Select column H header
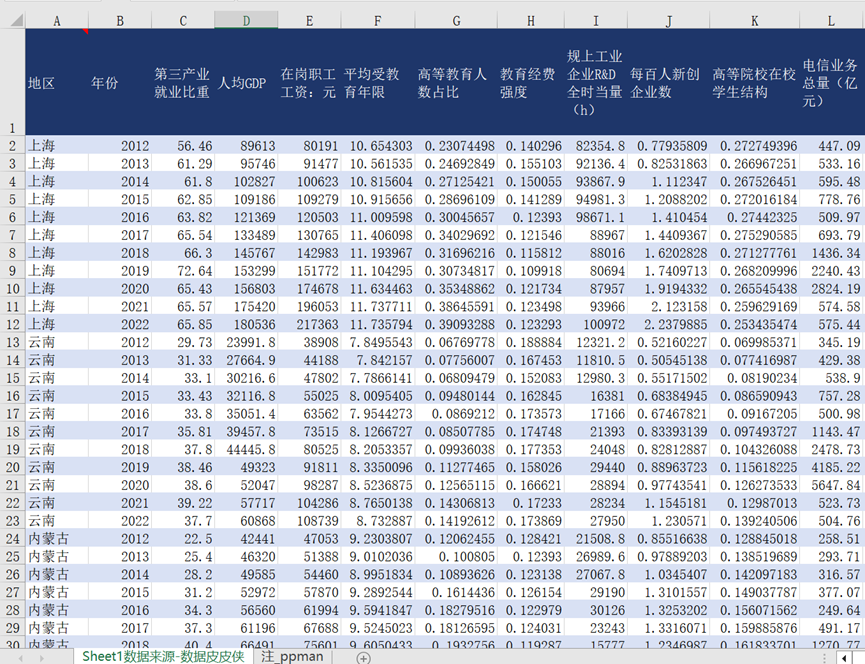Viewport: 865px width, 664px height. coord(530,21)
